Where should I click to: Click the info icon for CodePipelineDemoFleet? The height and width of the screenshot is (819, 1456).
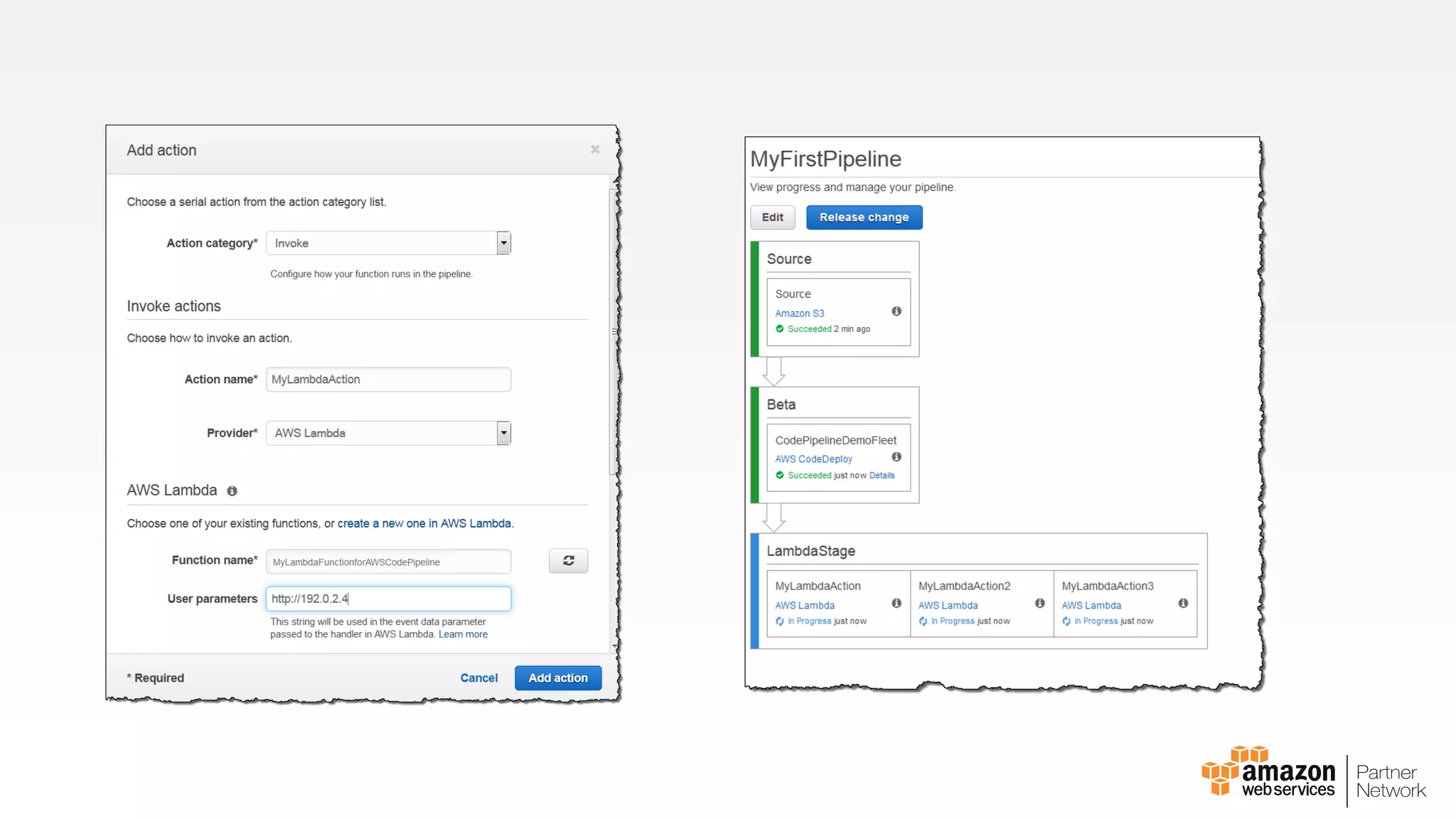tap(896, 457)
